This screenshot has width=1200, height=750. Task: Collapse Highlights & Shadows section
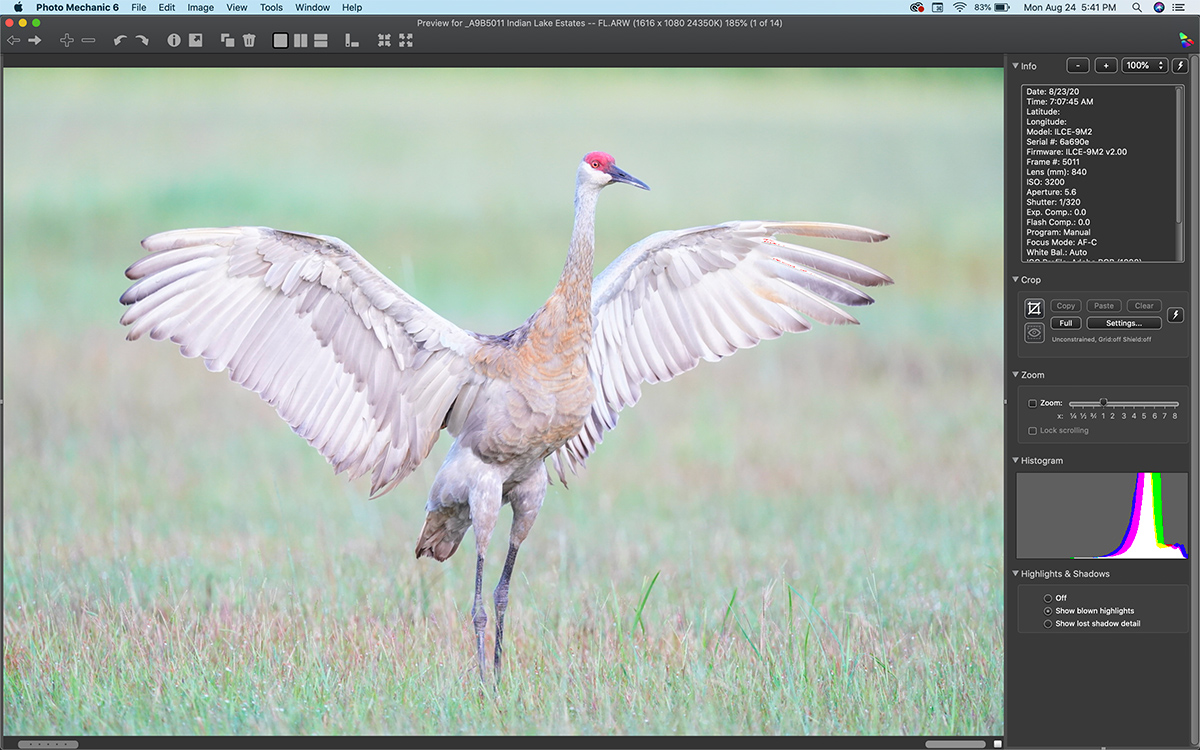click(1016, 574)
